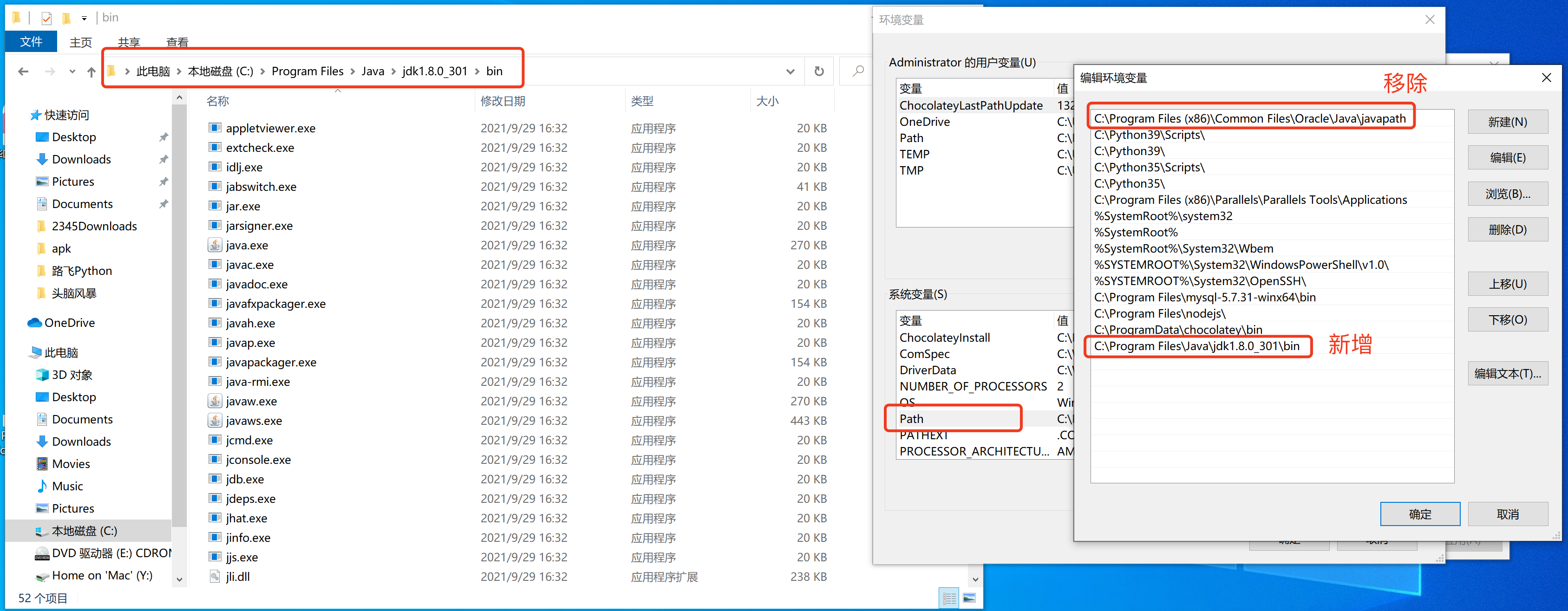This screenshot has width=1568, height=611.
Task: Click the search box magnifier icon
Action: pyautogui.click(x=858, y=72)
